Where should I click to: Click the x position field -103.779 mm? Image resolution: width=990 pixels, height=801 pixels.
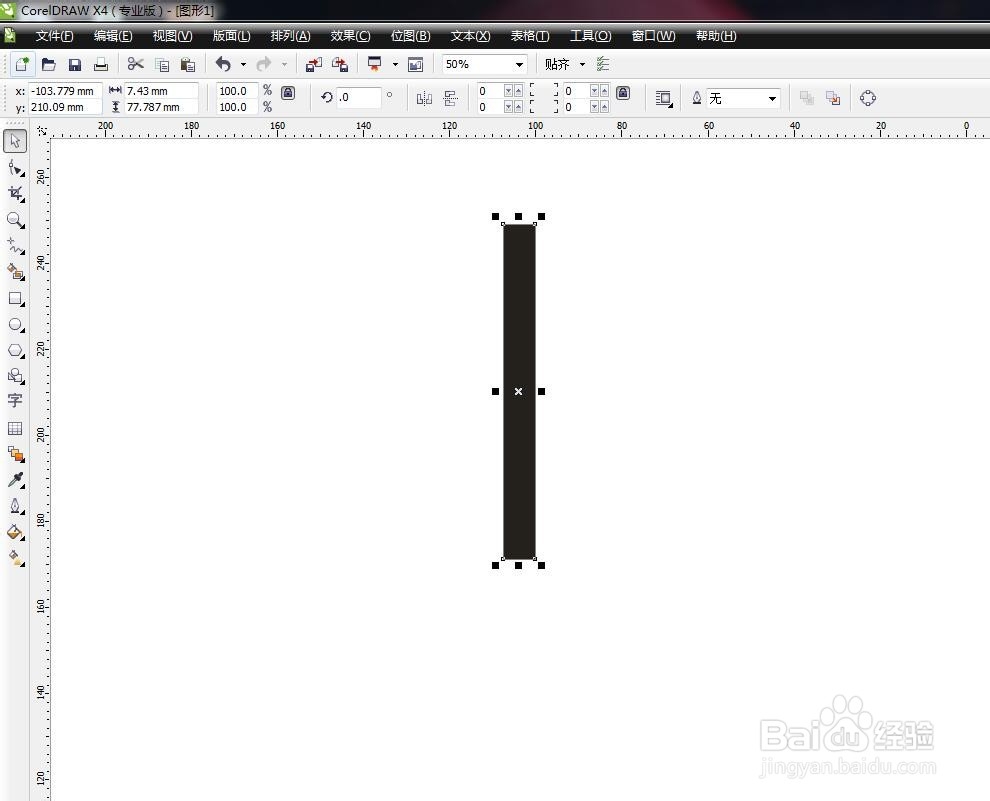click(65, 91)
